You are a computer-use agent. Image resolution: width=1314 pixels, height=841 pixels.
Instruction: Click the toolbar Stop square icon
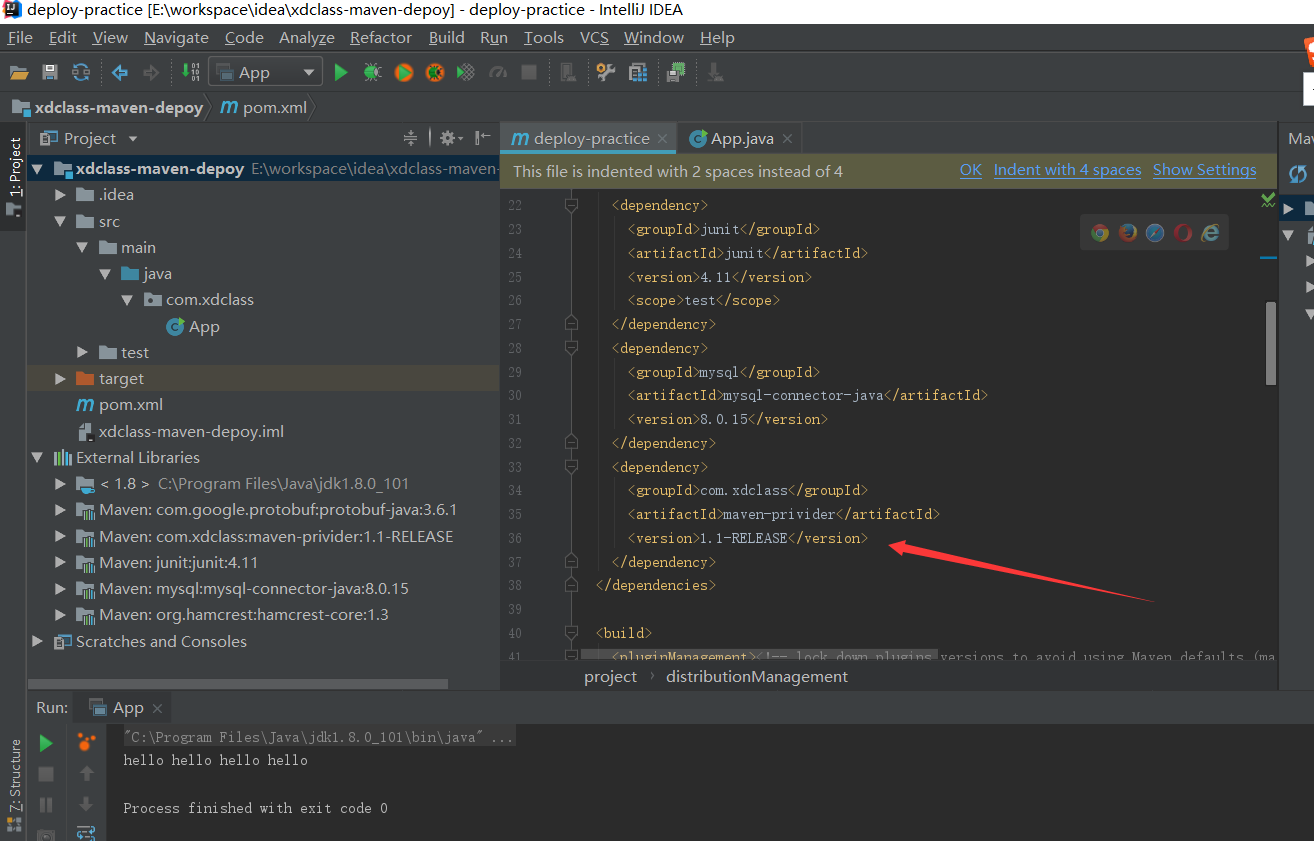pyautogui.click(x=529, y=72)
